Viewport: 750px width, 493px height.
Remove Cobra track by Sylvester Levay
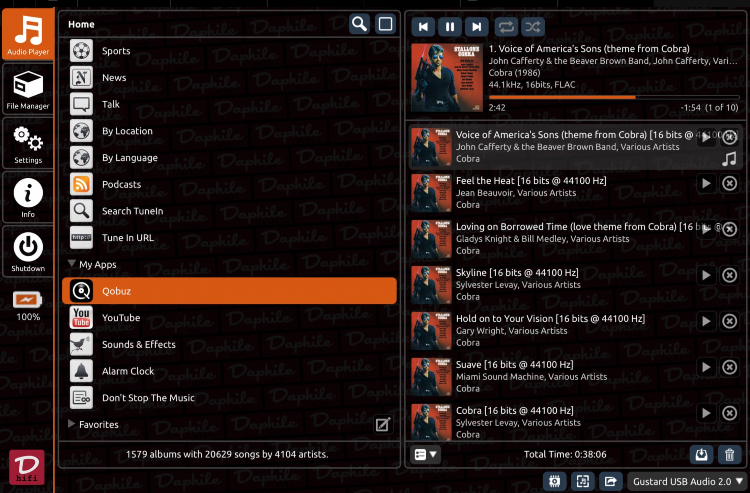pyautogui.click(x=729, y=413)
